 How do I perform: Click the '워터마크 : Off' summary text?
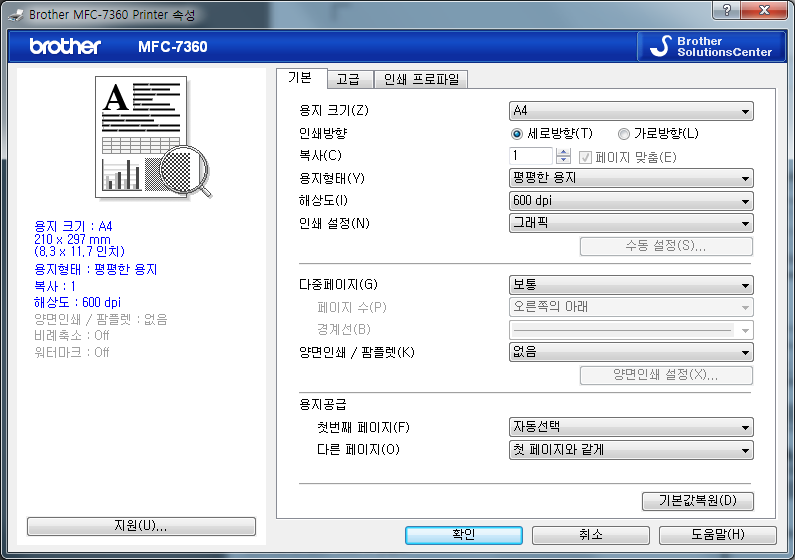coord(71,352)
